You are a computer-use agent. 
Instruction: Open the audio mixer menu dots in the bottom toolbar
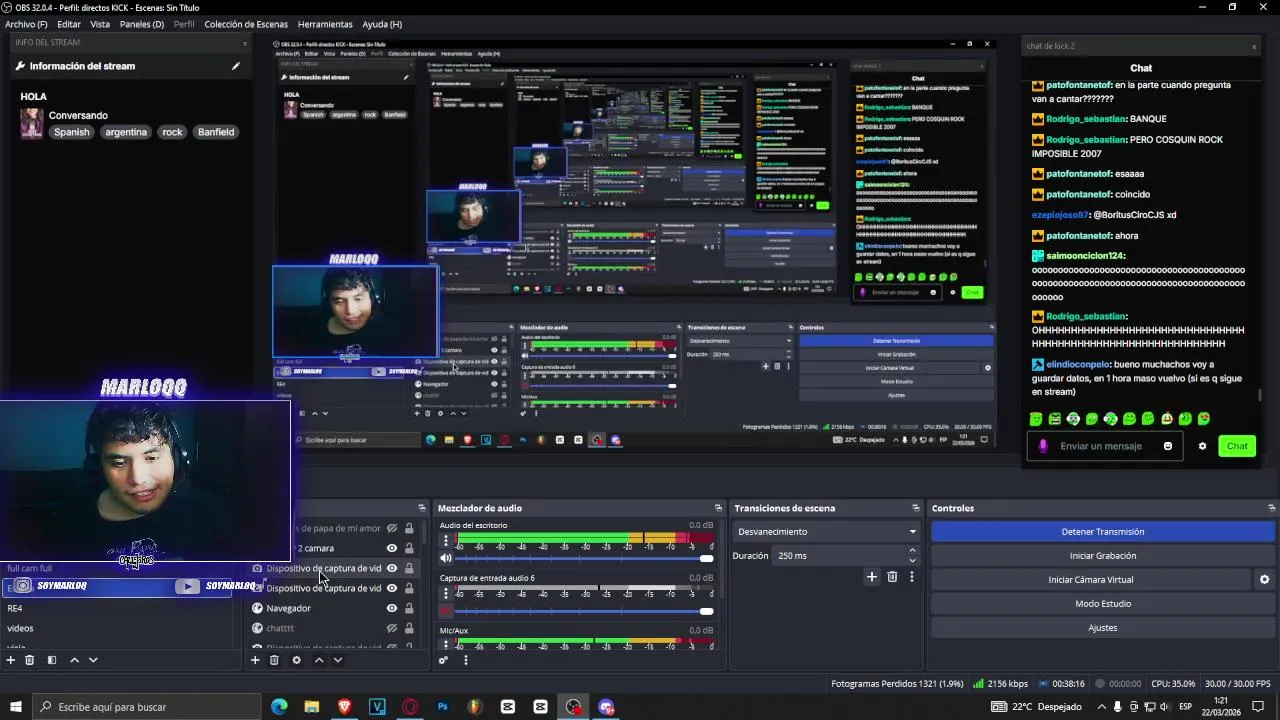pos(465,660)
